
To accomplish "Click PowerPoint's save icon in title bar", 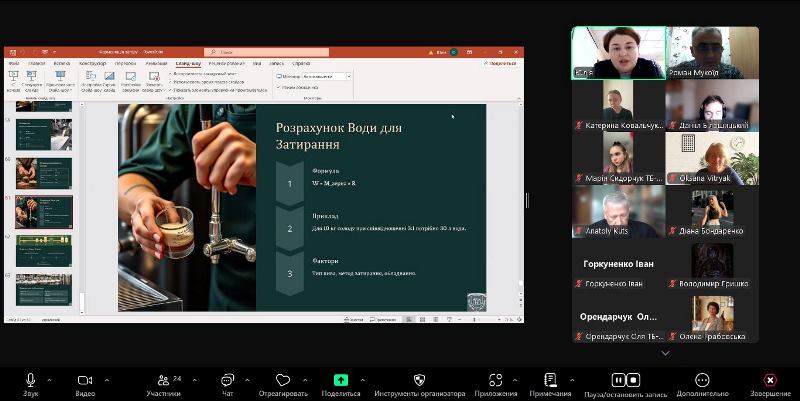I will point(13,52).
